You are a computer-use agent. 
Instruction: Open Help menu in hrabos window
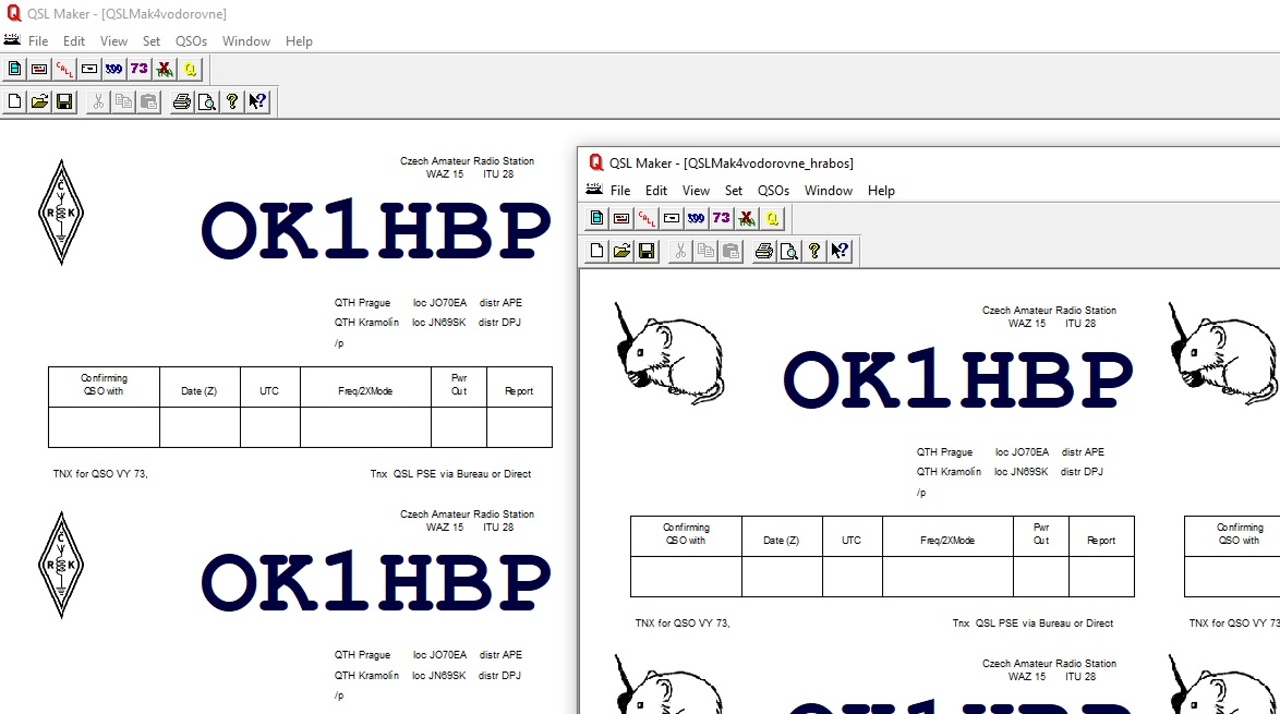tap(881, 190)
